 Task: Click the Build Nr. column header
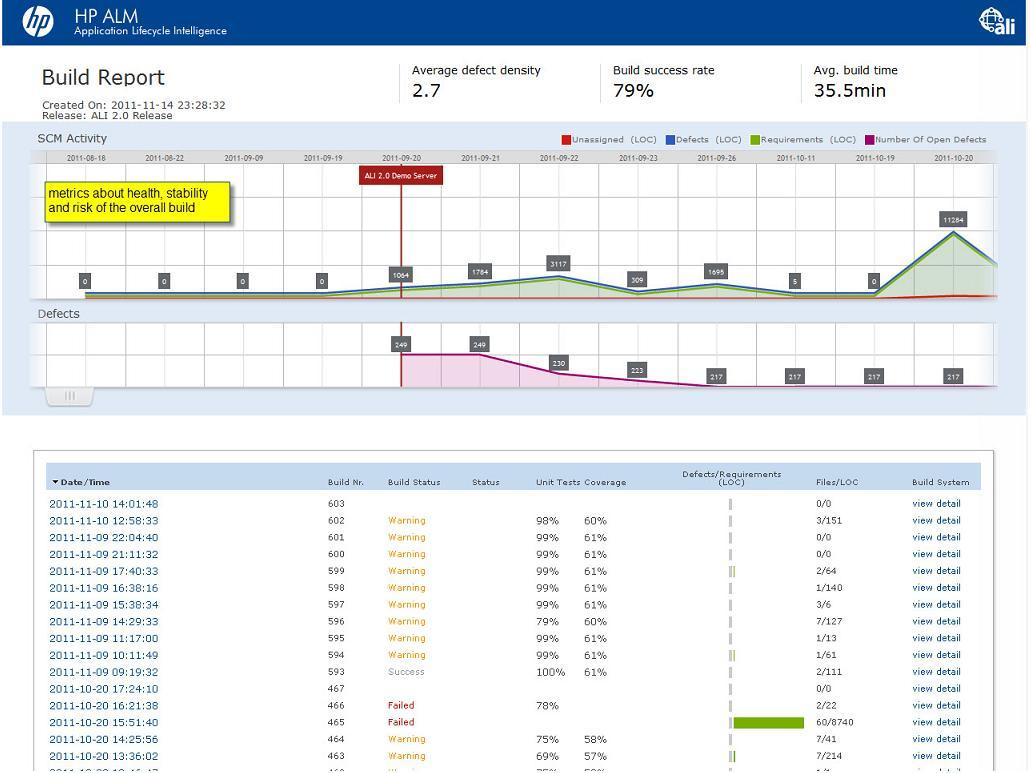(x=346, y=482)
